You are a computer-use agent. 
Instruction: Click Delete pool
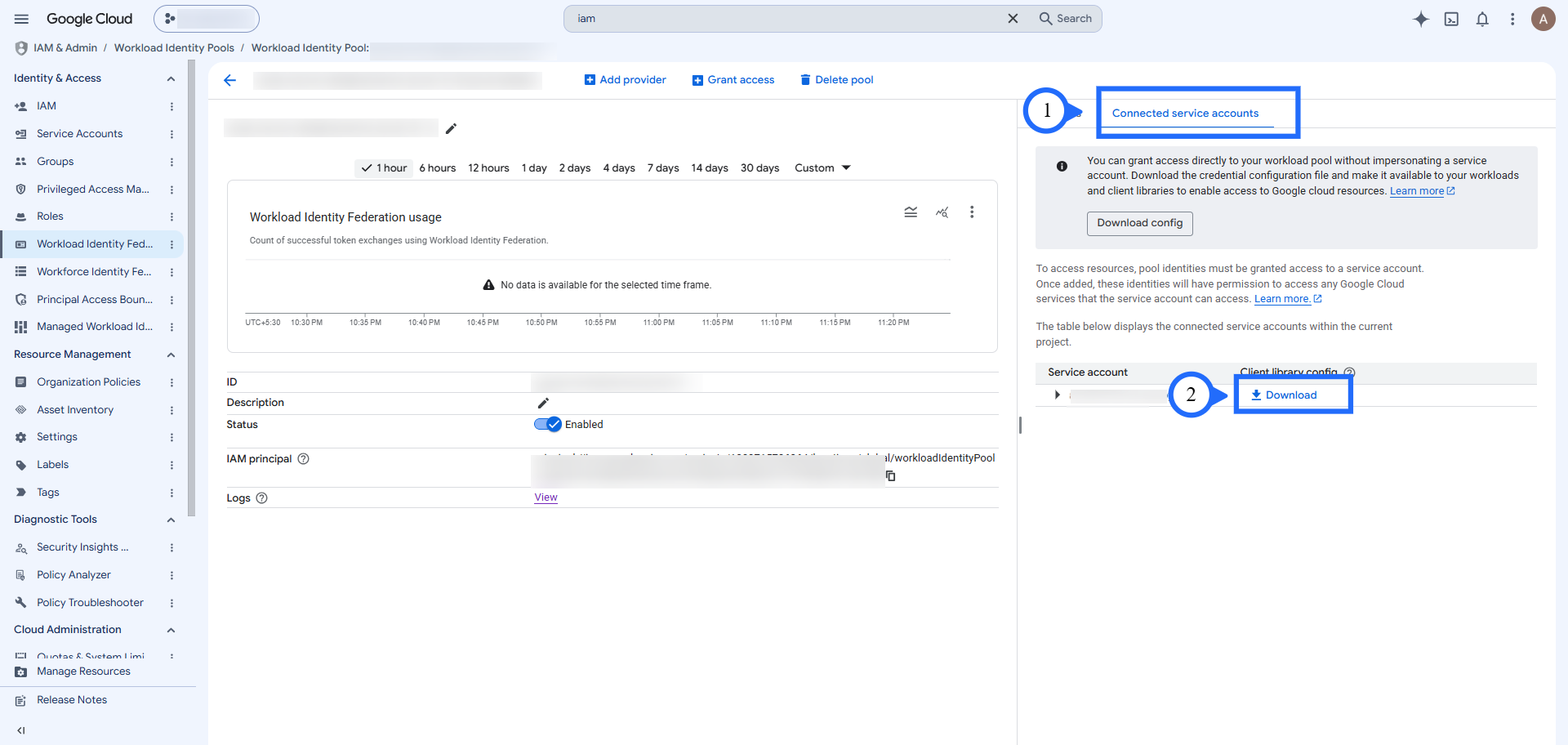click(x=837, y=80)
